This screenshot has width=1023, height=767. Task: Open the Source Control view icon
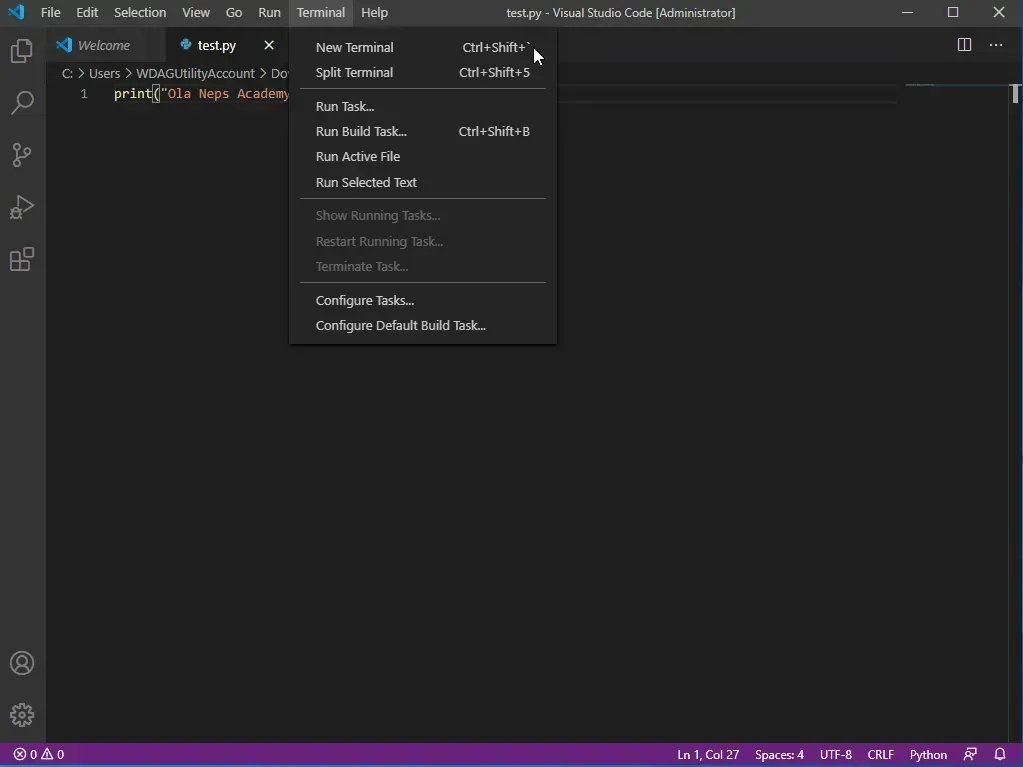[x=22, y=155]
